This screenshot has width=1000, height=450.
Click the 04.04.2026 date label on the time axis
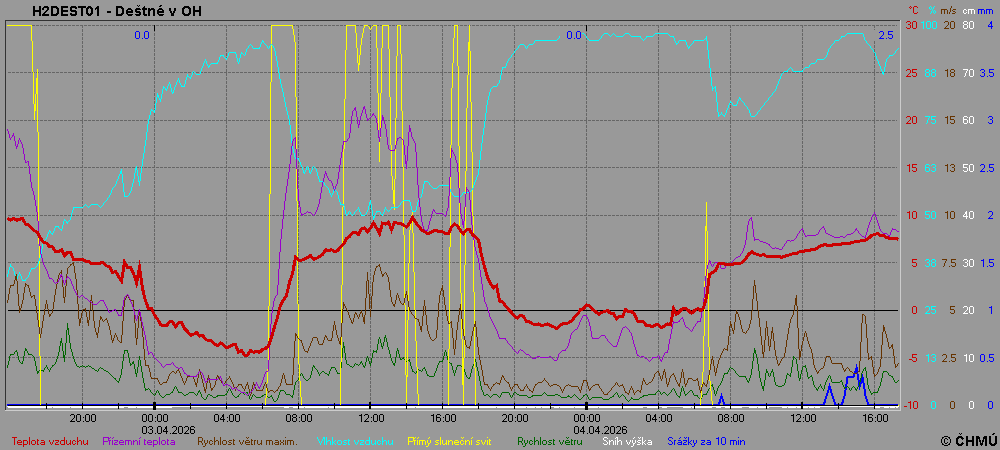(587, 428)
